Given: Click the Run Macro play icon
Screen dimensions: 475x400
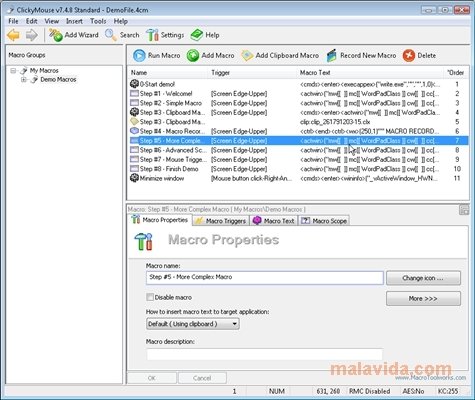Looking at the screenshot, I should point(139,56).
